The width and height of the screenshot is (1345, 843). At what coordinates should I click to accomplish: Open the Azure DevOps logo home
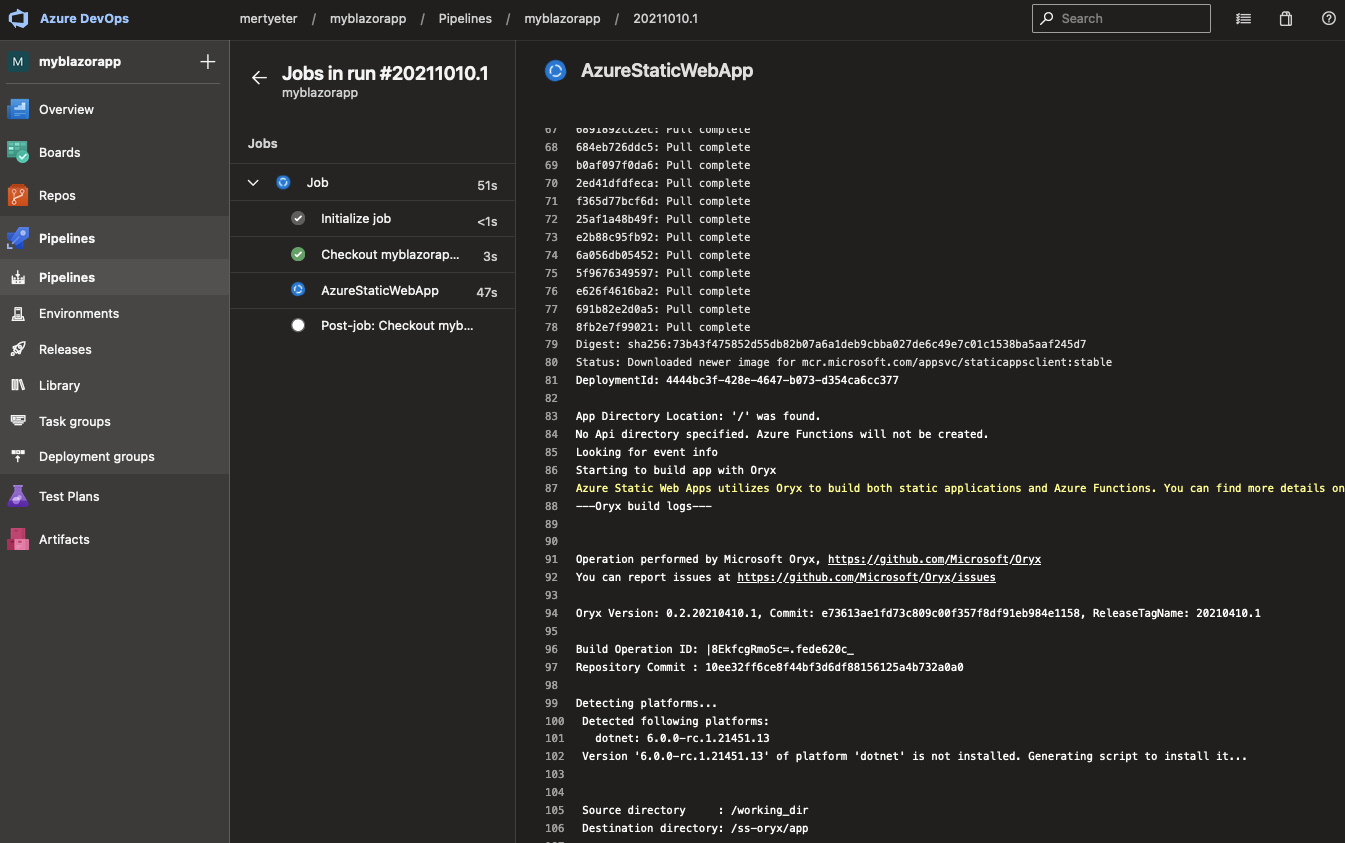(19, 18)
